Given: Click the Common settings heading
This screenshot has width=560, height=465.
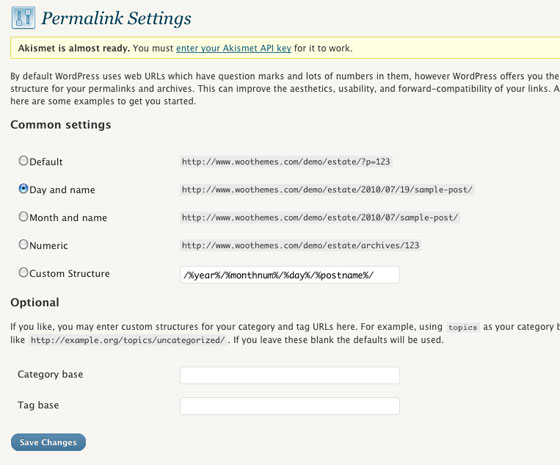Looking at the screenshot, I should (x=61, y=125).
